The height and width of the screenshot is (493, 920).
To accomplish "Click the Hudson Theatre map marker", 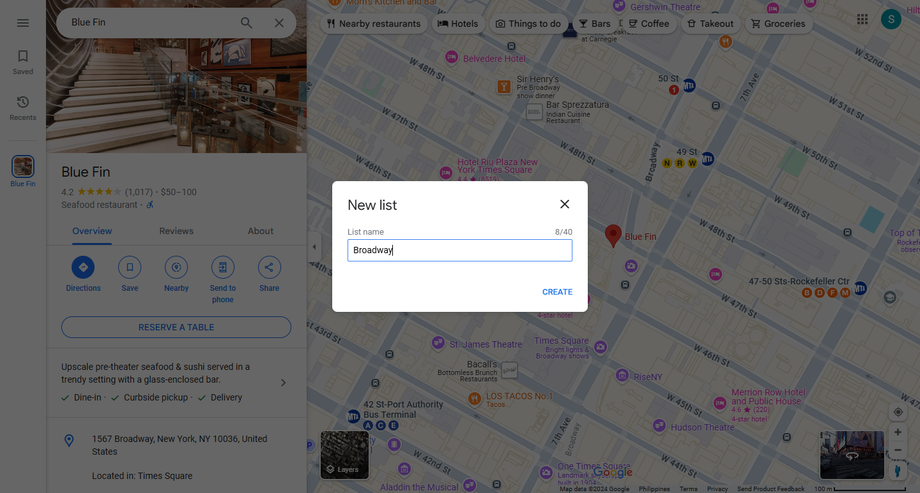I will pos(659,426).
